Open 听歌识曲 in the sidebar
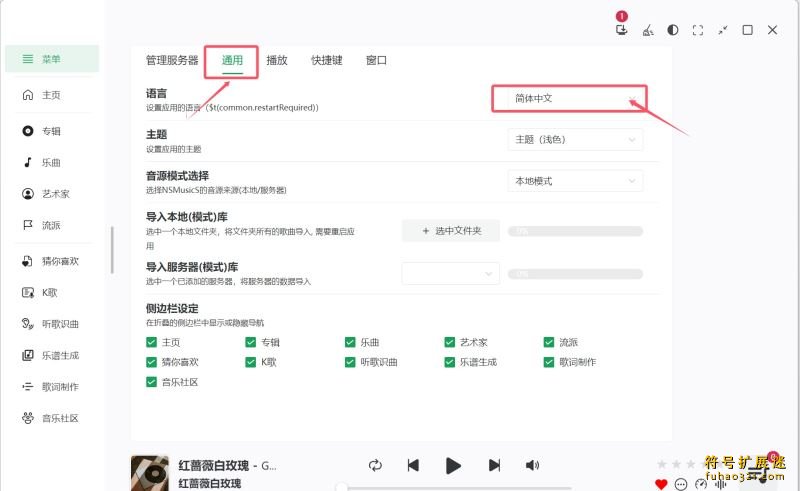The width and height of the screenshot is (800, 491). (x=52, y=324)
